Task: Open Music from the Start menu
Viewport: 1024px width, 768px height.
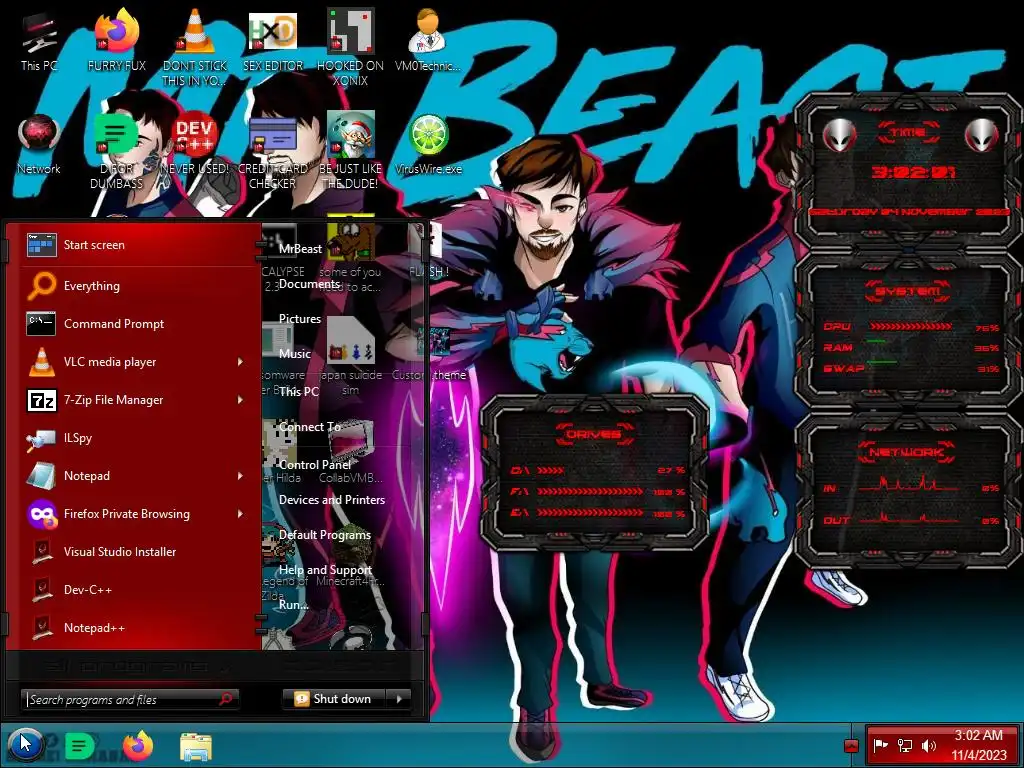Action: [x=295, y=353]
